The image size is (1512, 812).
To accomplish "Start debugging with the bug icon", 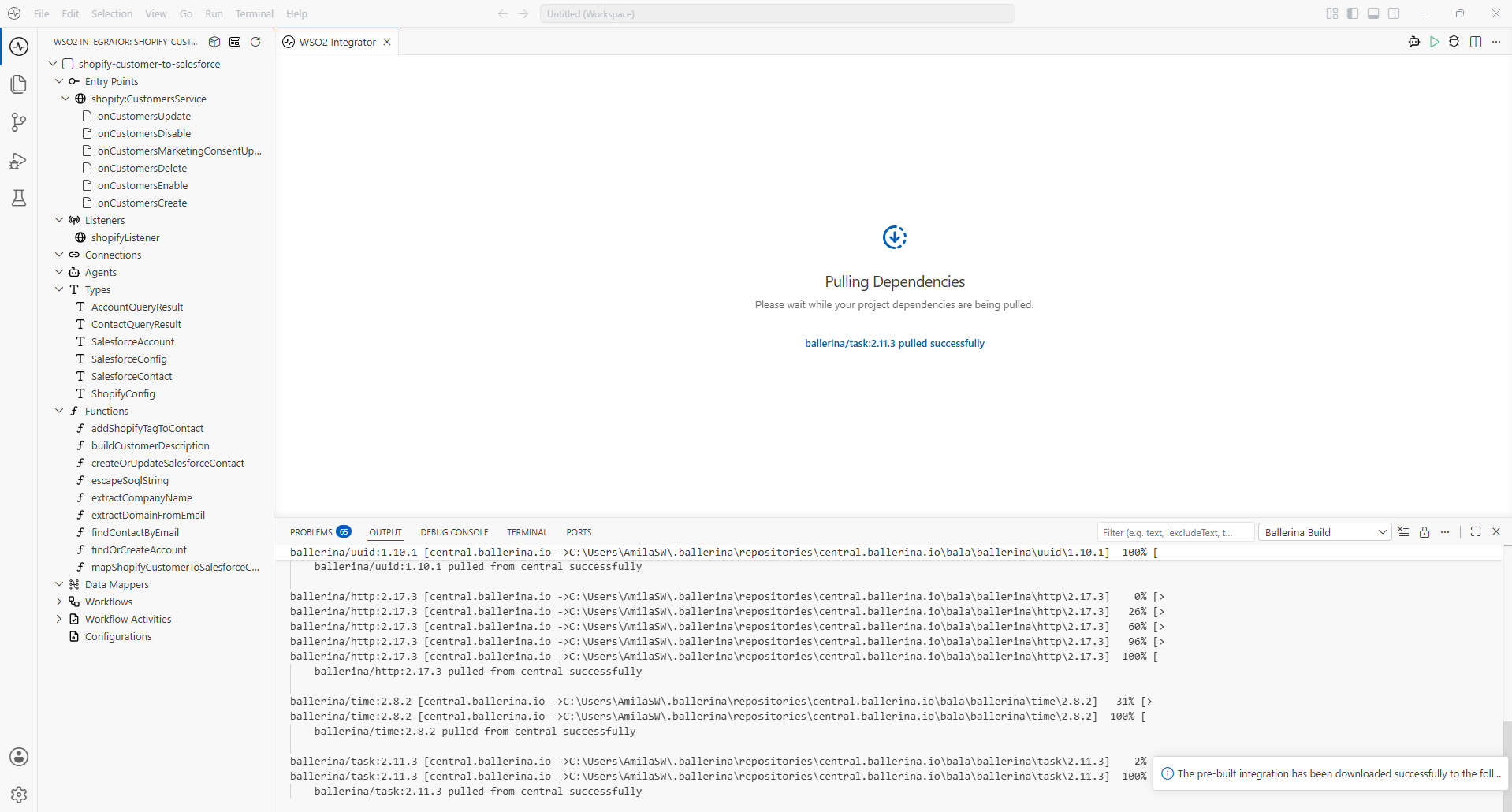I will pos(1454,42).
